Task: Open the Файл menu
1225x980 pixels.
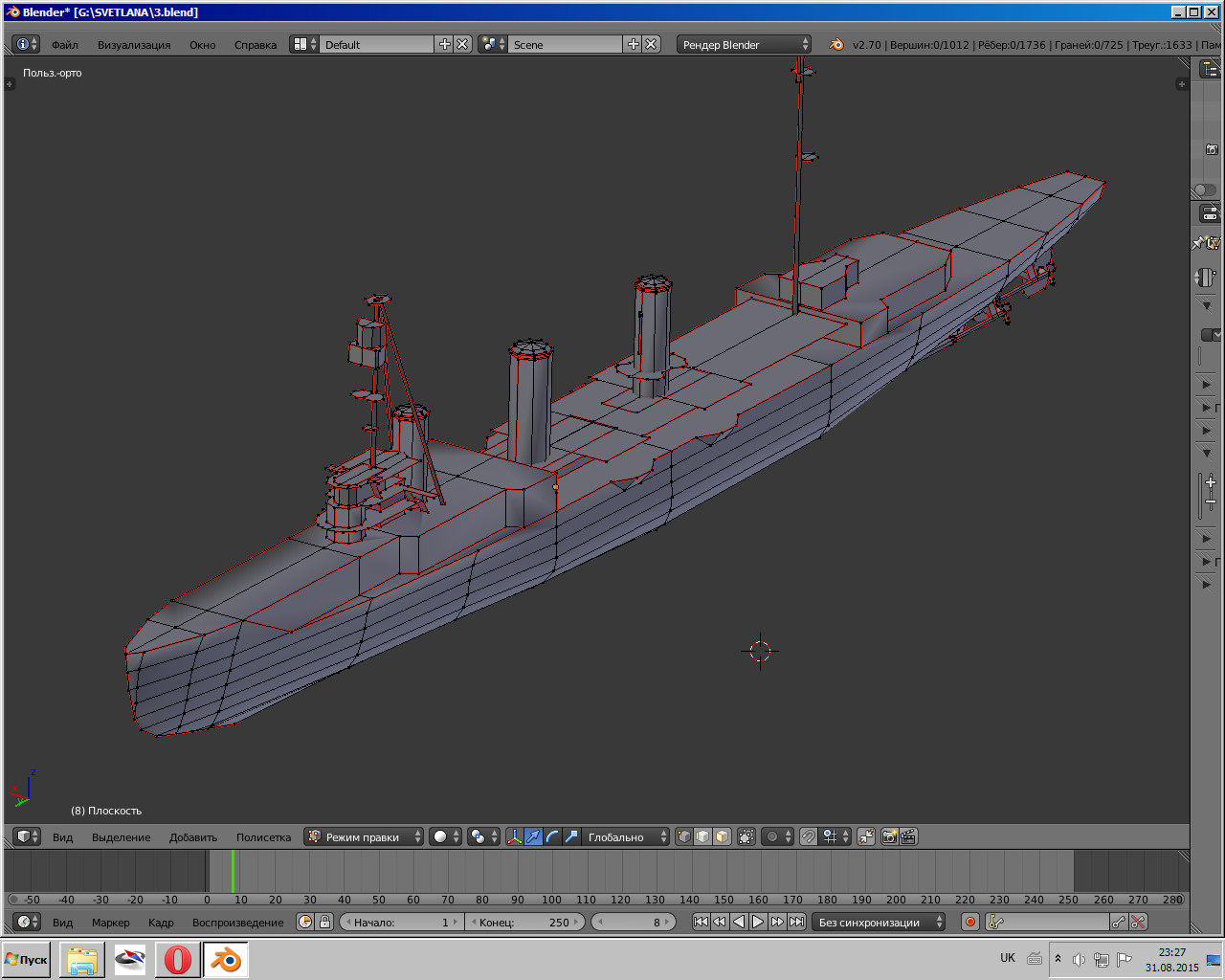Action: (x=65, y=45)
